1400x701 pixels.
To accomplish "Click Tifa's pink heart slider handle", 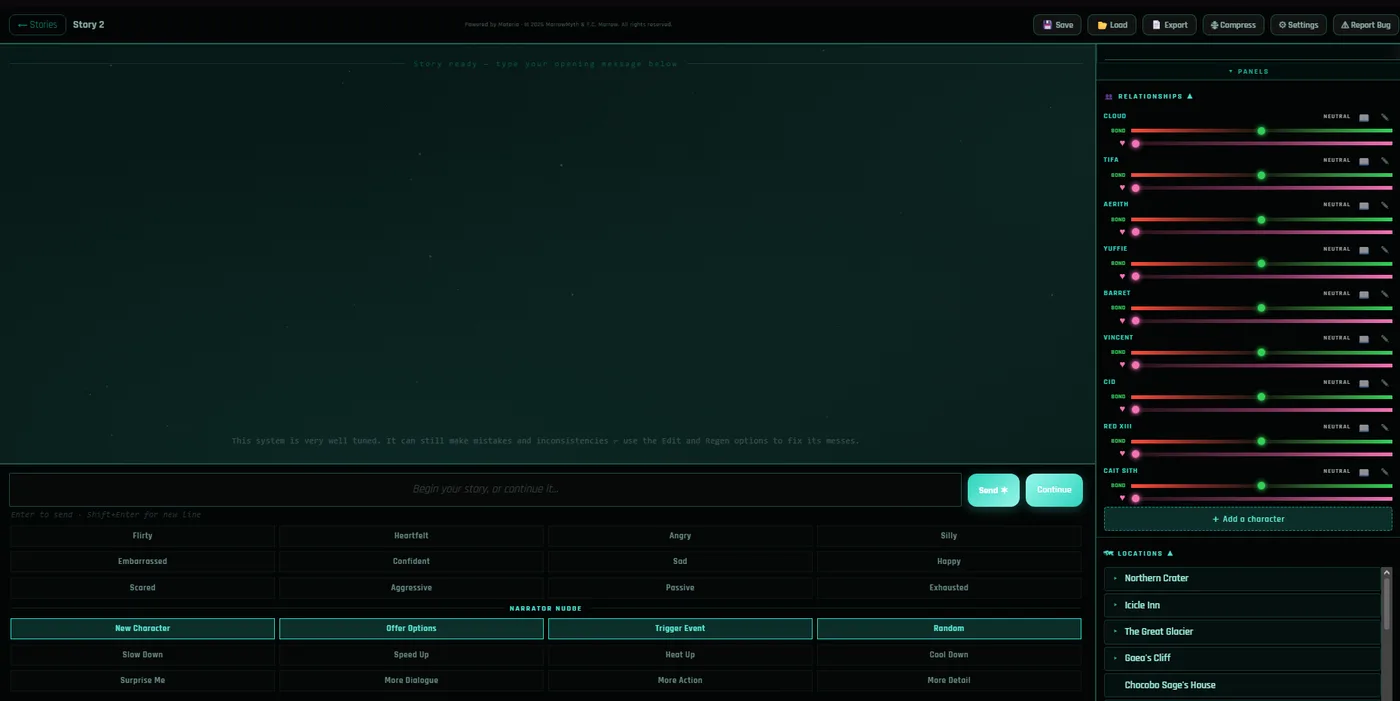I will (x=1135, y=188).
